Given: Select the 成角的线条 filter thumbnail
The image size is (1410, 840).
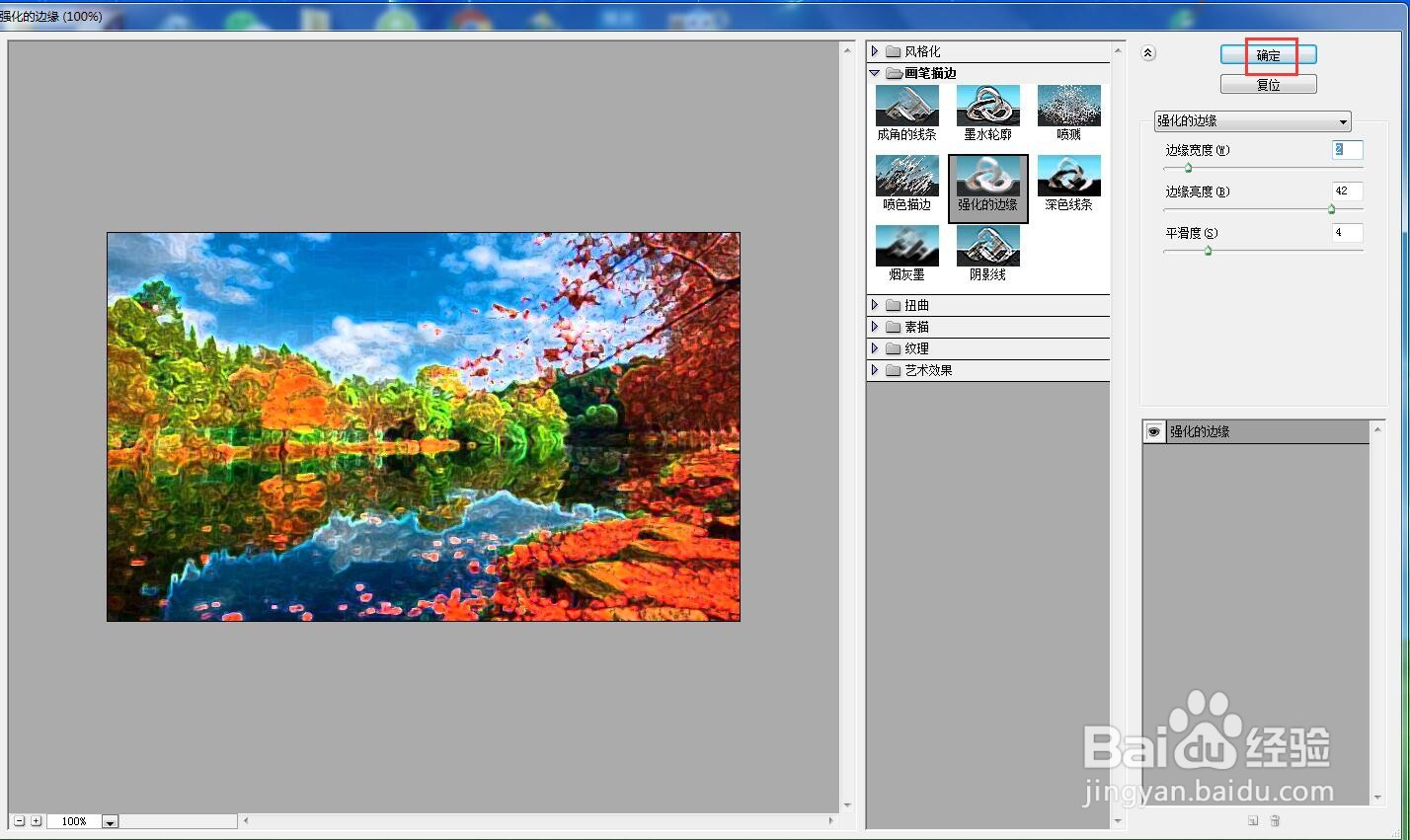Looking at the screenshot, I should point(906,114).
